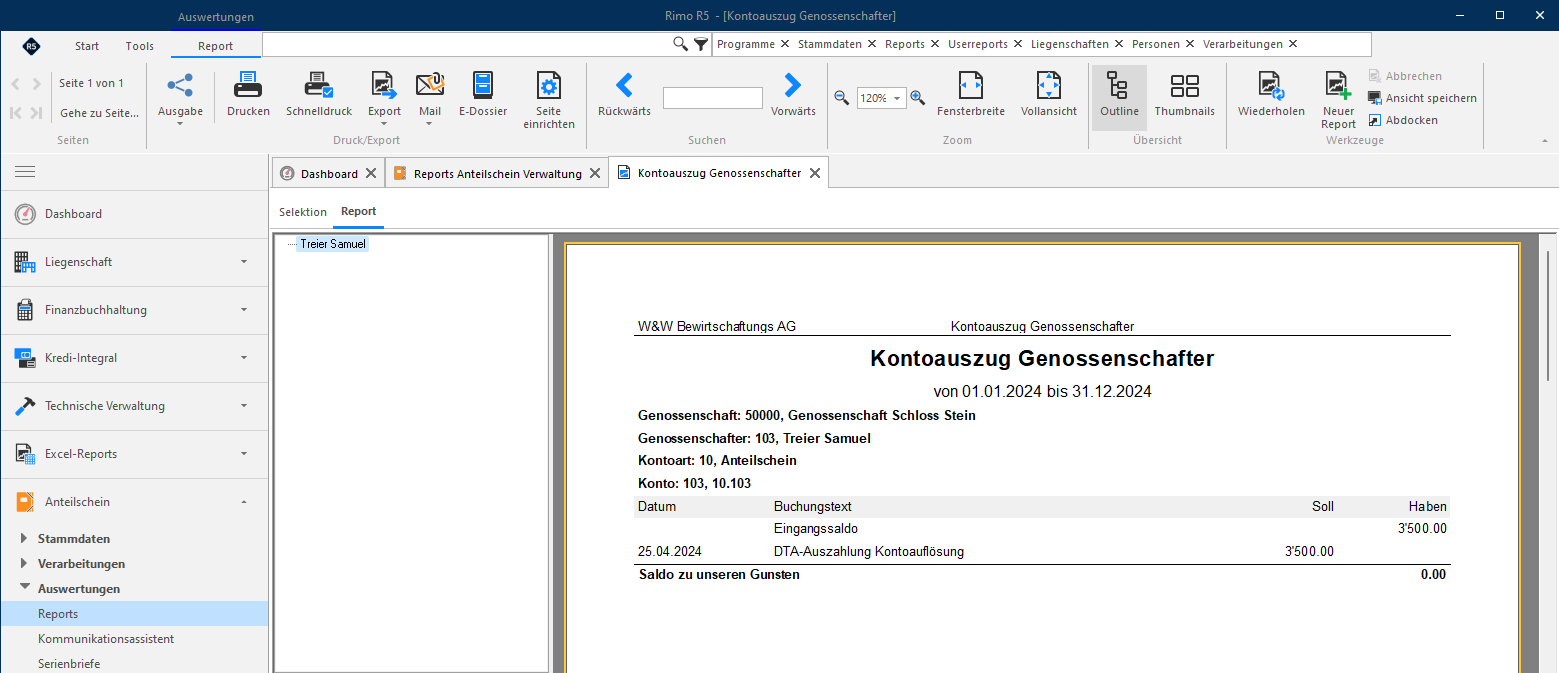Switch to Selektion sub-tab
Screen dimensions: 1559x673
[x=303, y=212]
